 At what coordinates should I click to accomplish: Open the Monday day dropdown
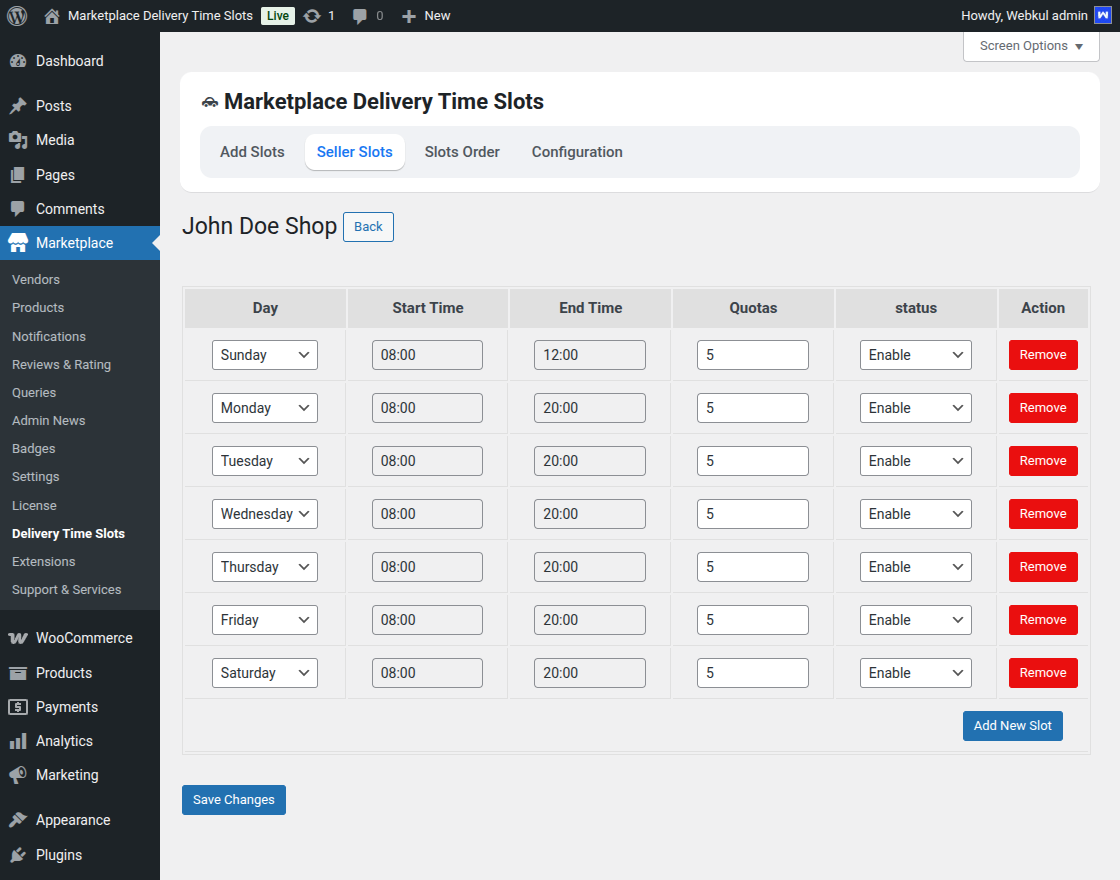click(264, 408)
